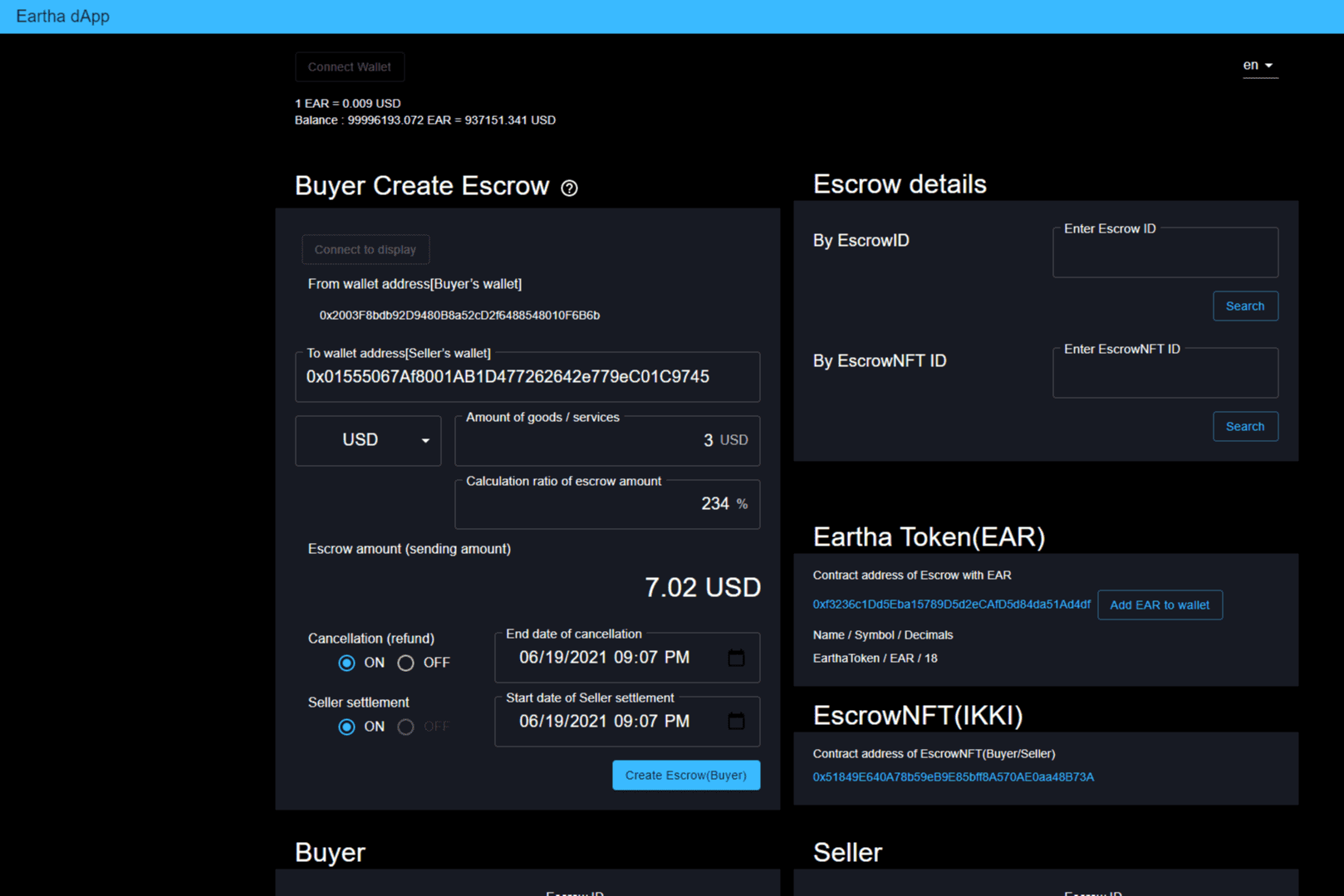Turn Cancellation (refund) ON

[x=346, y=663]
